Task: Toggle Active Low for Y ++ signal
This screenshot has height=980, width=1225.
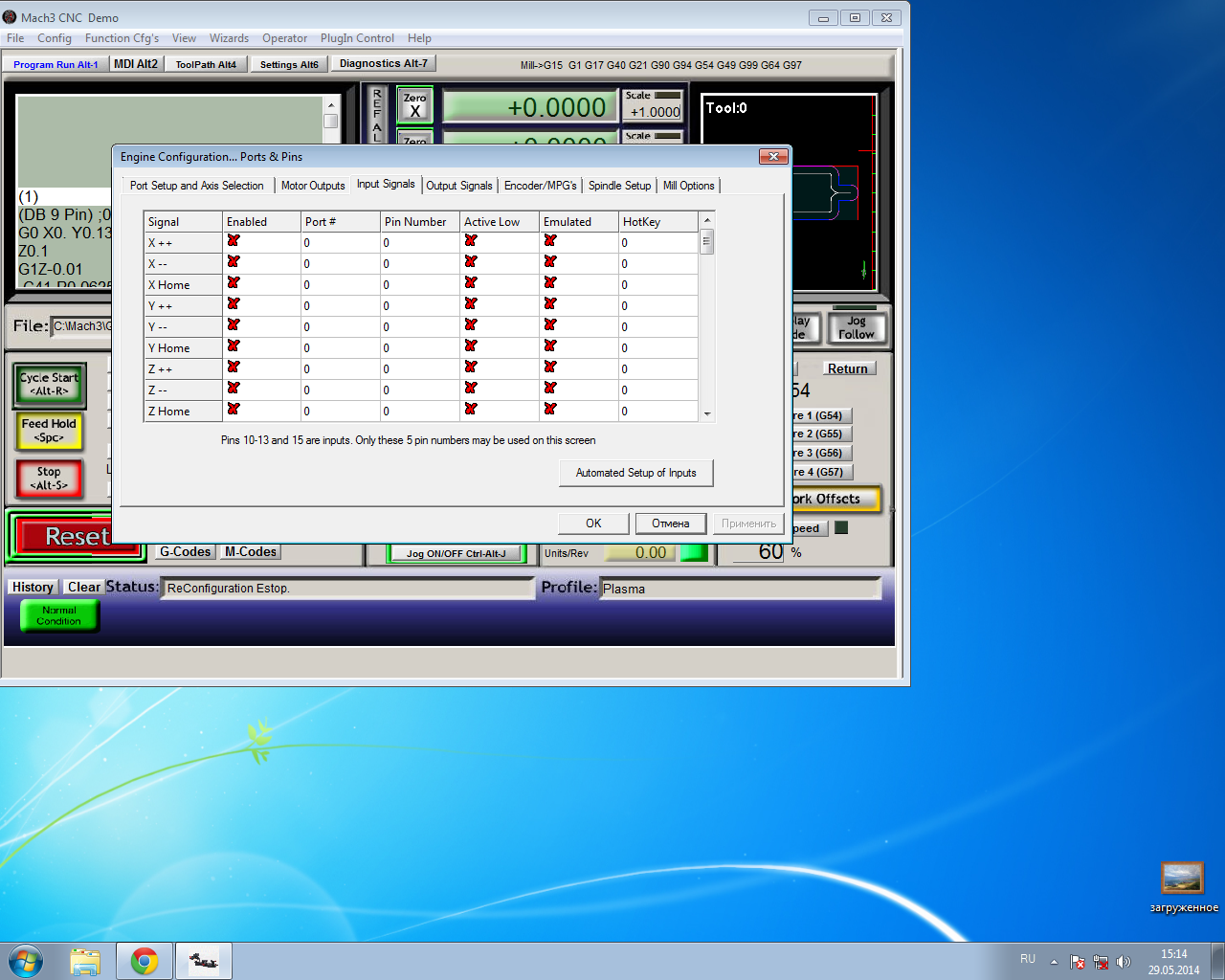Action: [471, 304]
